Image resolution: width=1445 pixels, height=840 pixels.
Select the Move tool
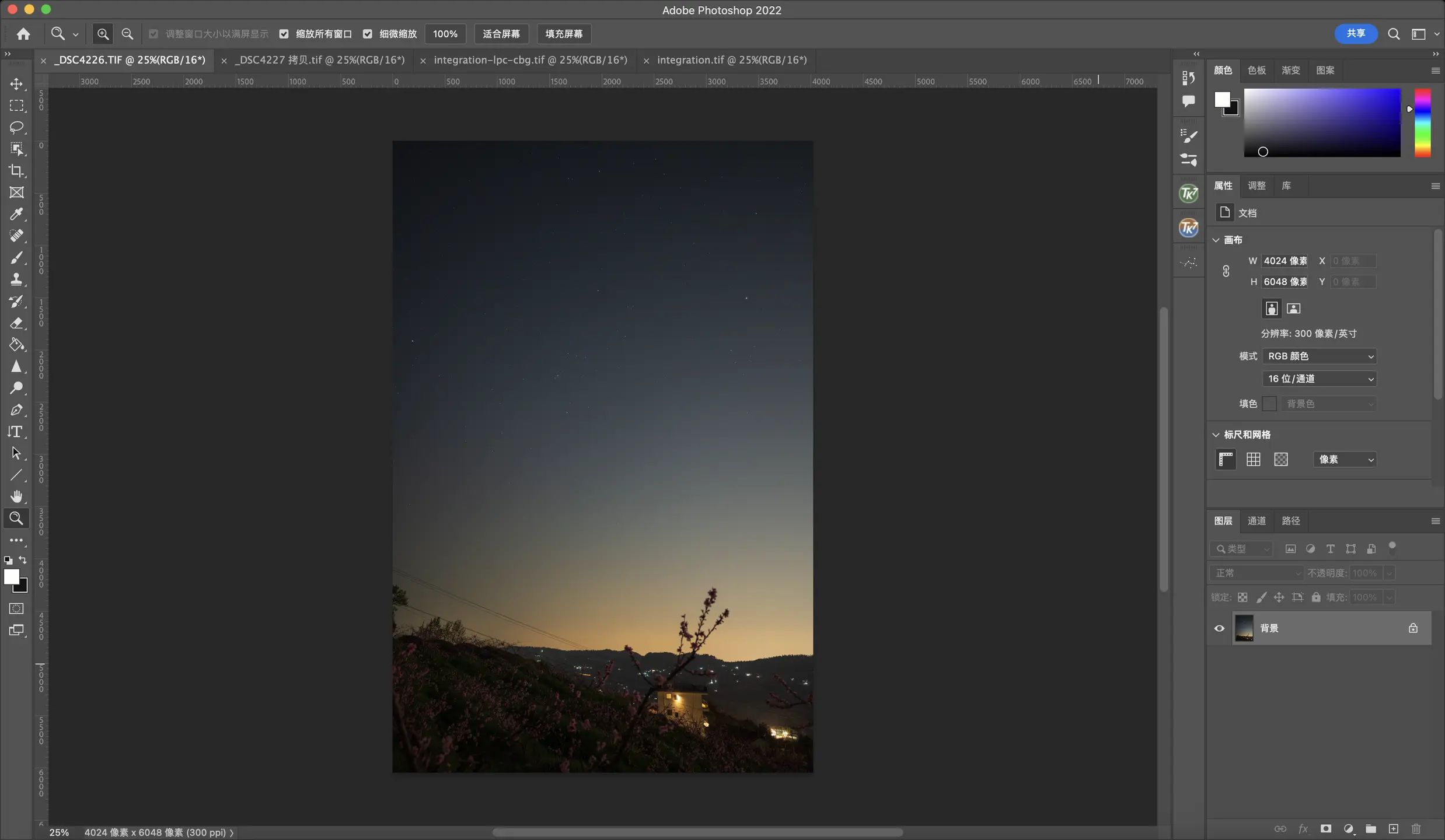[16, 84]
